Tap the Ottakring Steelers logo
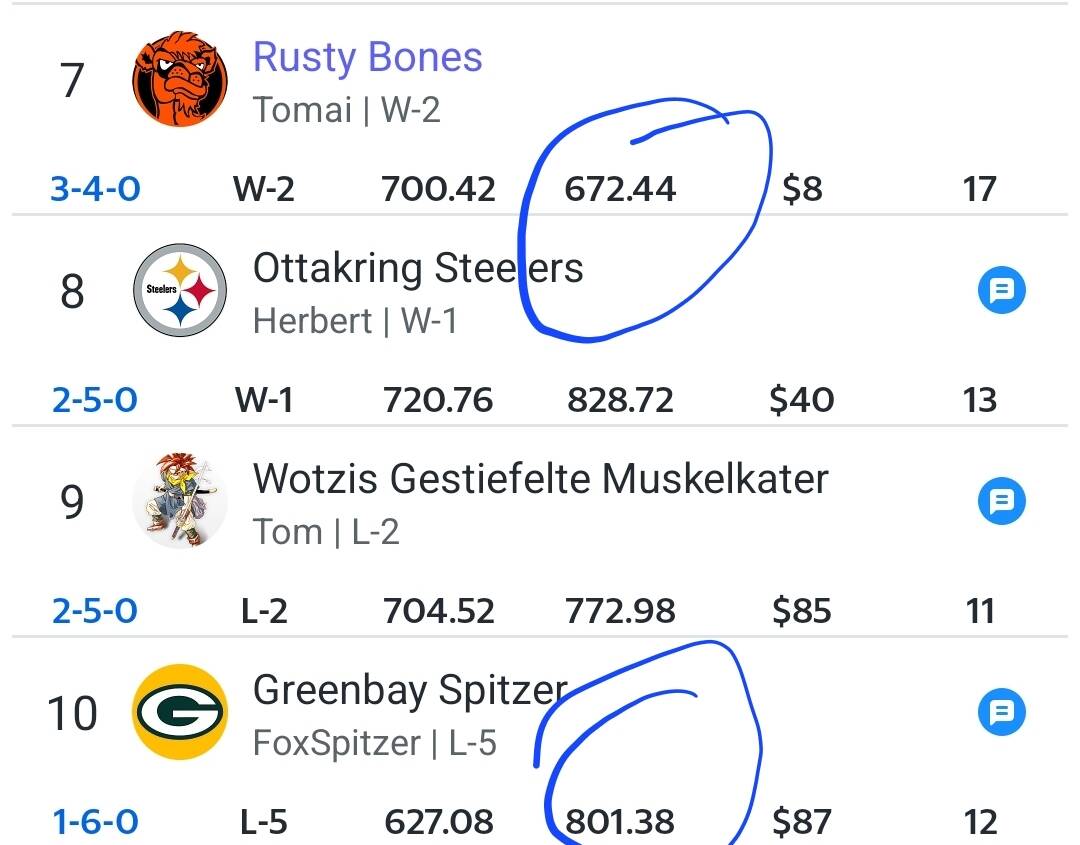This screenshot has height=845, width=1080. 180,290
